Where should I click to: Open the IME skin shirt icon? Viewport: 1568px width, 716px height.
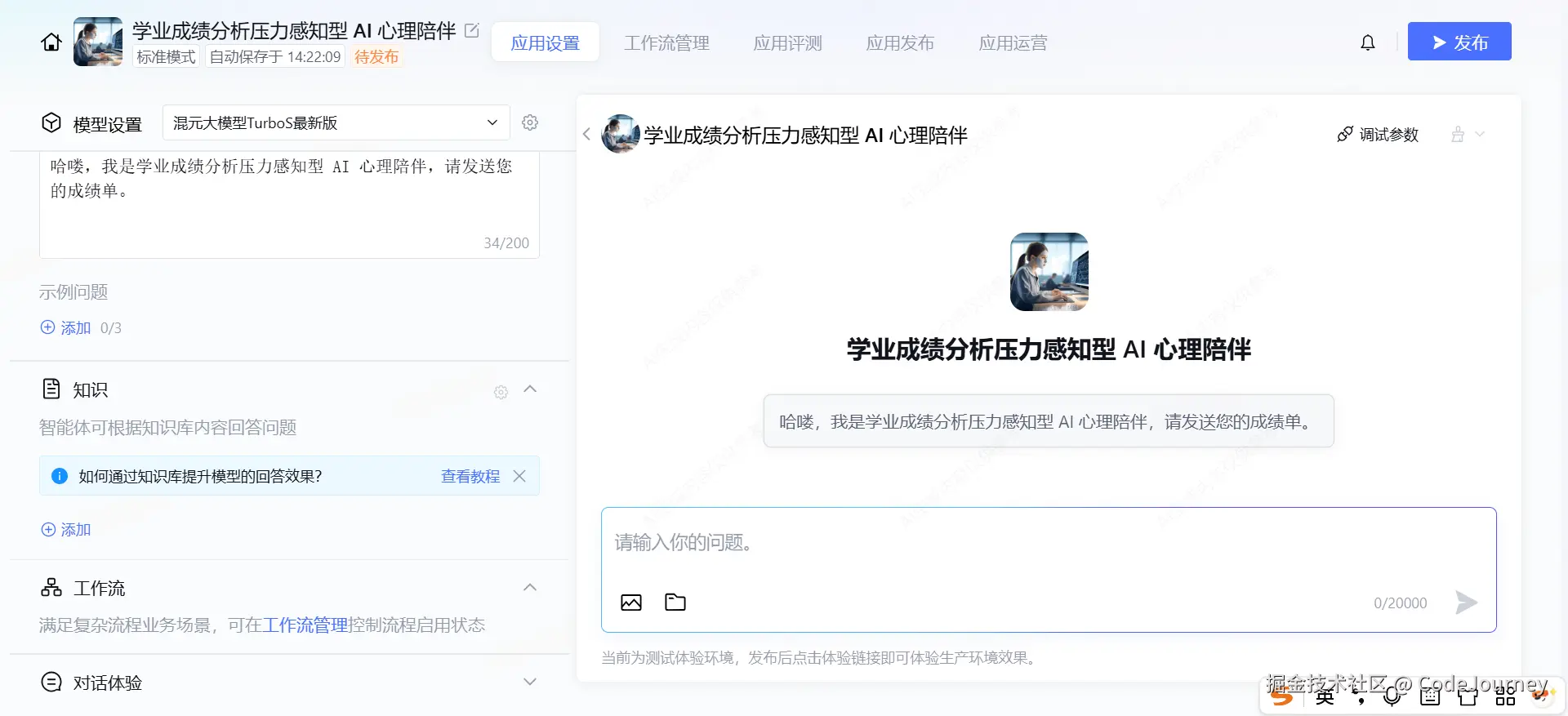tap(1468, 696)
